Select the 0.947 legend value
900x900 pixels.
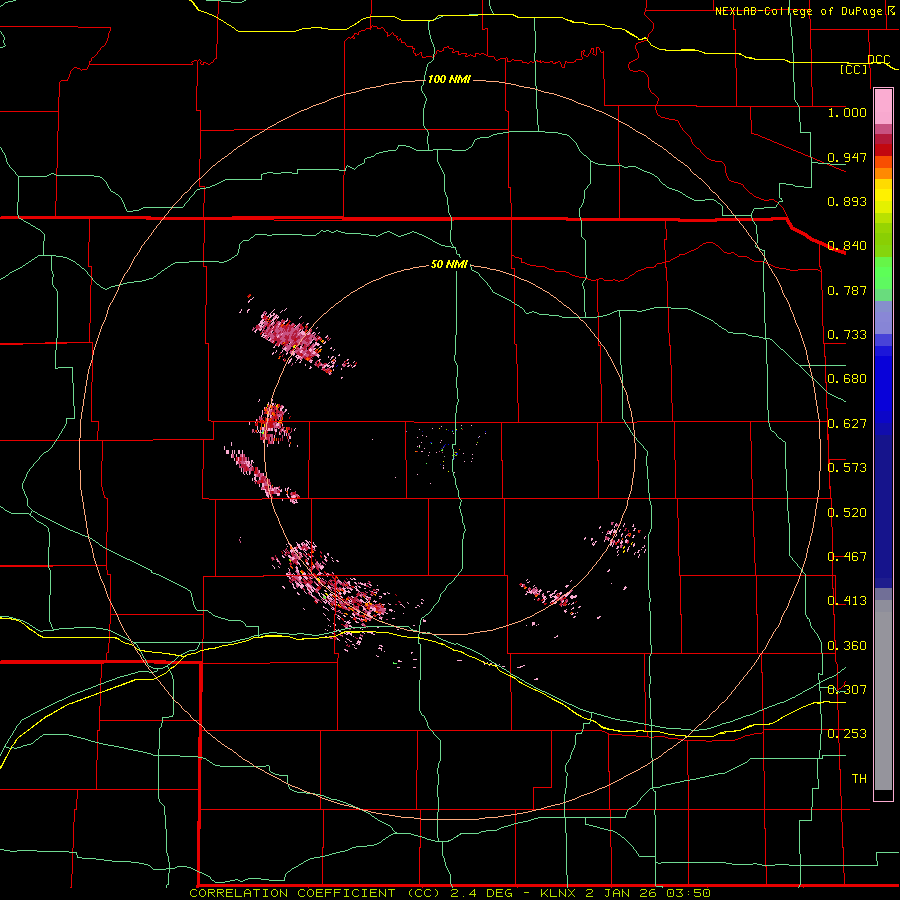tap(847, 157)
